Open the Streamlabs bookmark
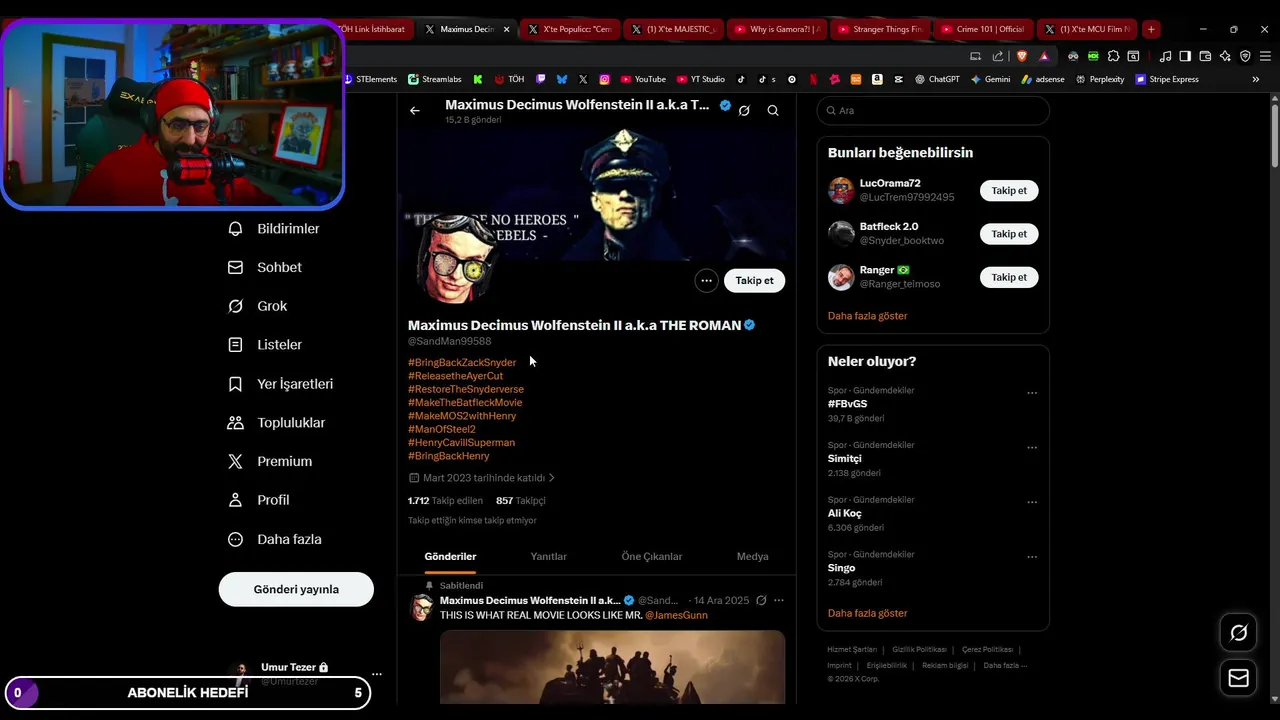The width and height of the screenshot is (1280, 720). click(x=435, y=79)
